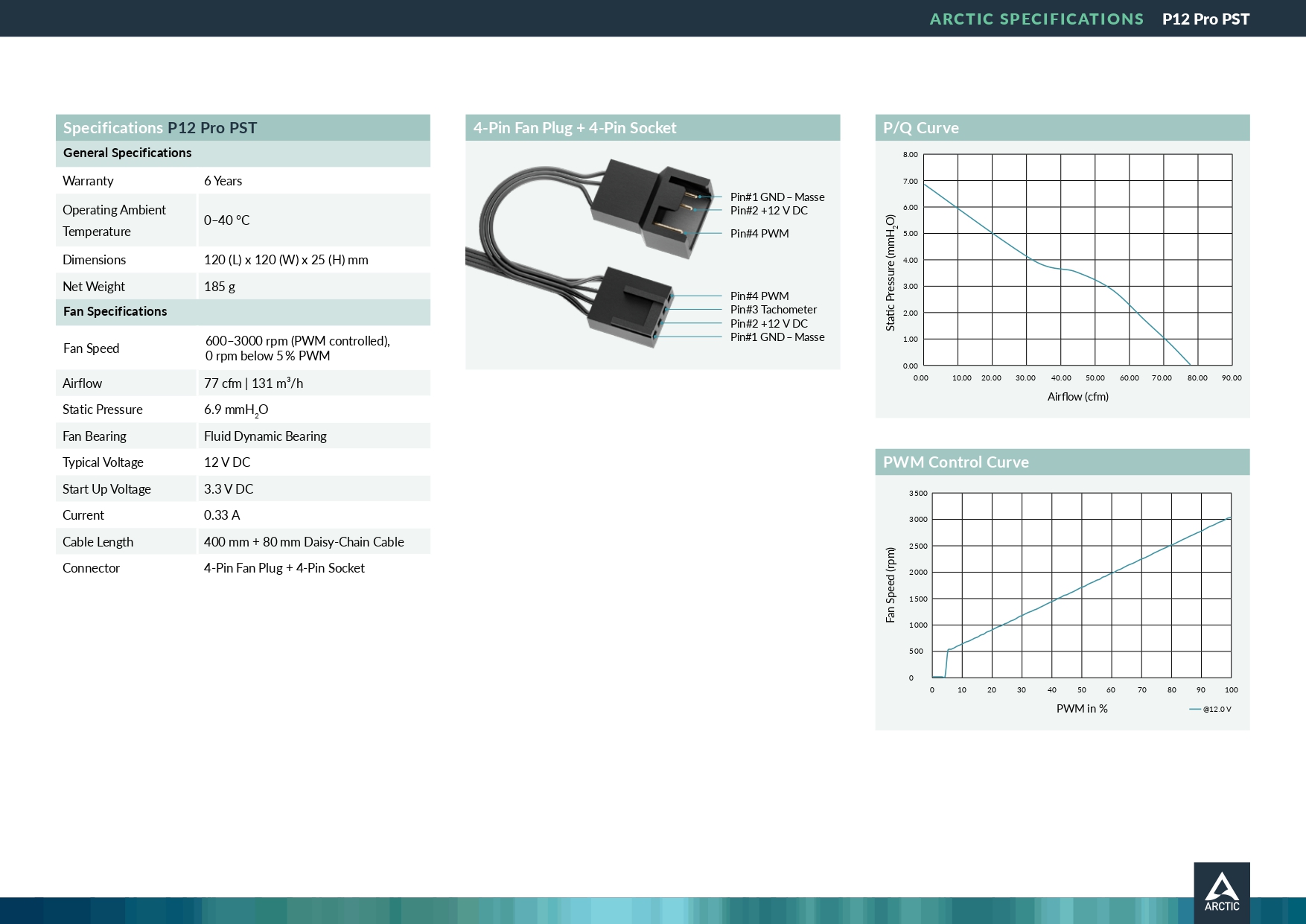Click upper plug 'Pin#2 +12 V DC' label
Viewport: 1306px width, 924px height.
pos(768,211)
